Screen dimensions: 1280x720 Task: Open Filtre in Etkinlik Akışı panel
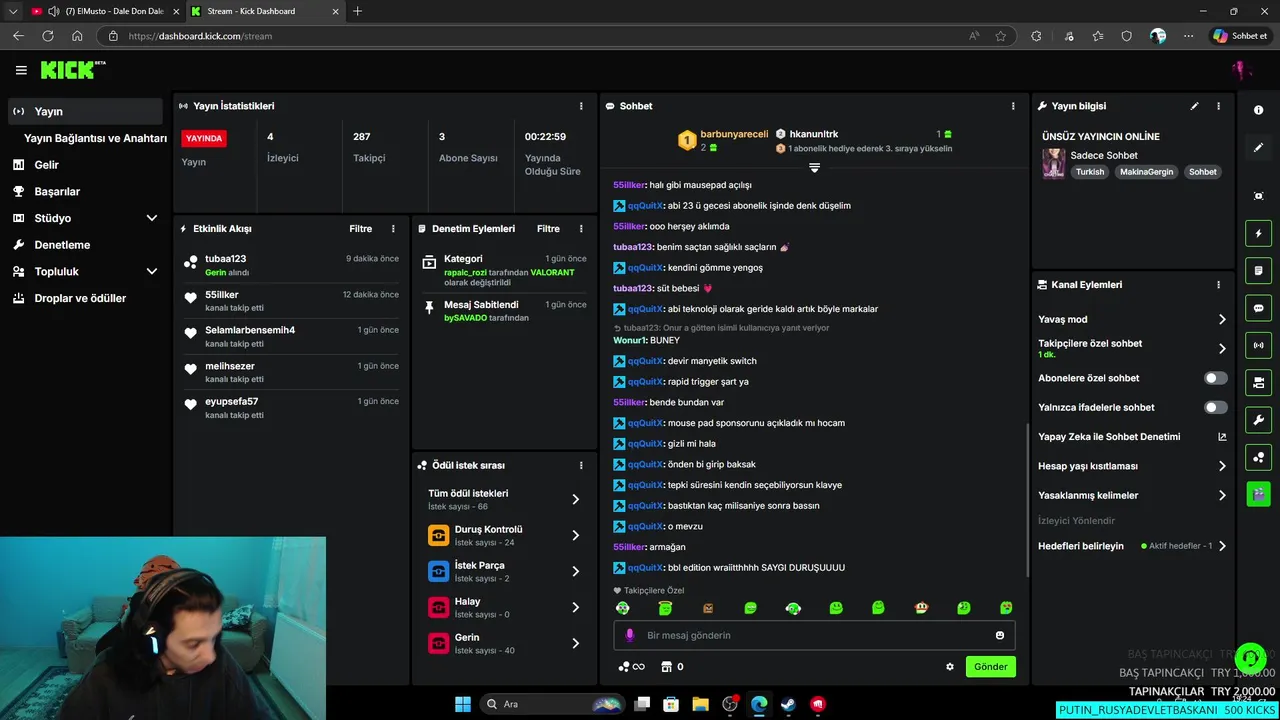tap(360, 229)
